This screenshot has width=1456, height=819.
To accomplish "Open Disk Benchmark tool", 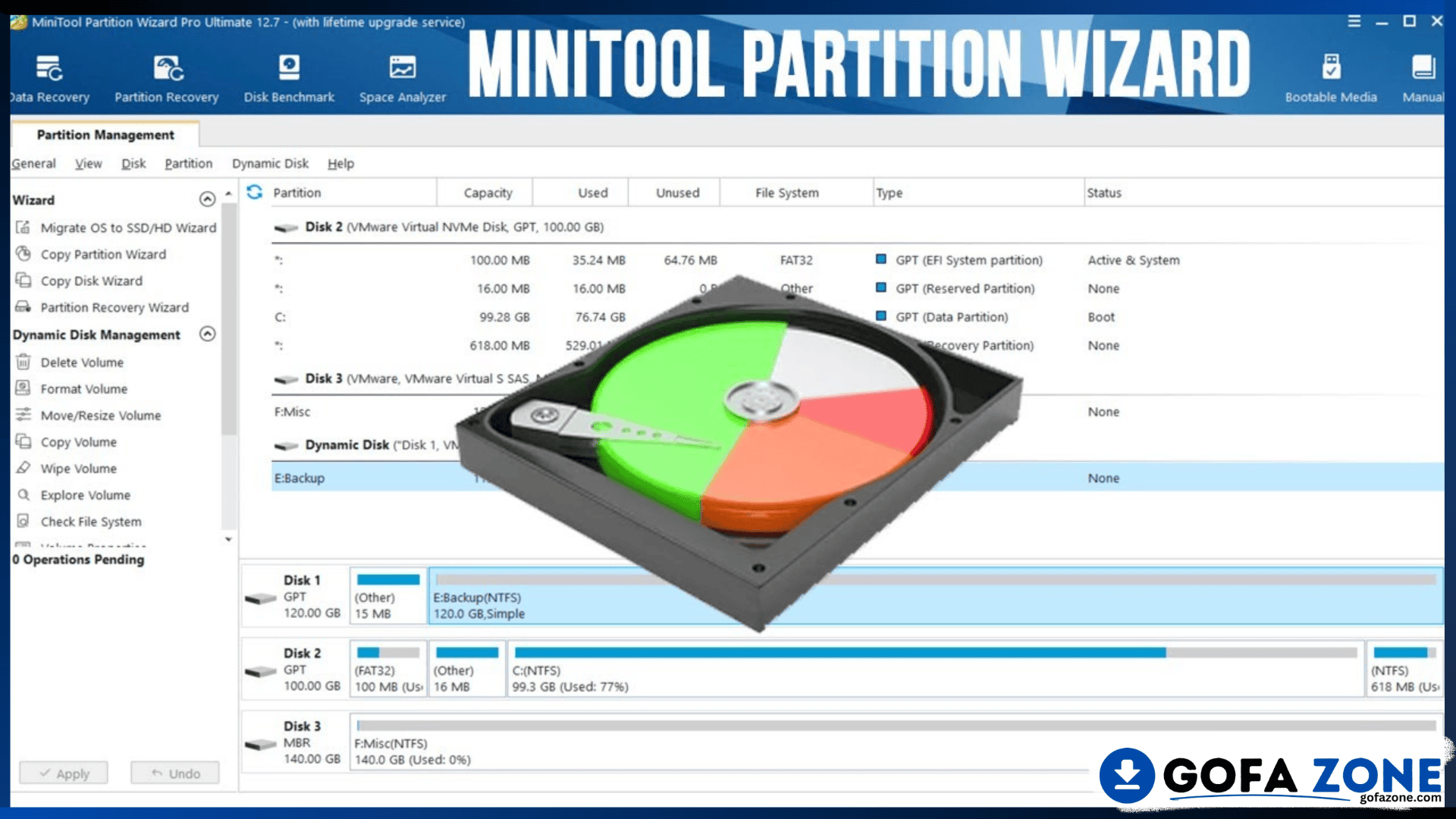I will (289, 79).
